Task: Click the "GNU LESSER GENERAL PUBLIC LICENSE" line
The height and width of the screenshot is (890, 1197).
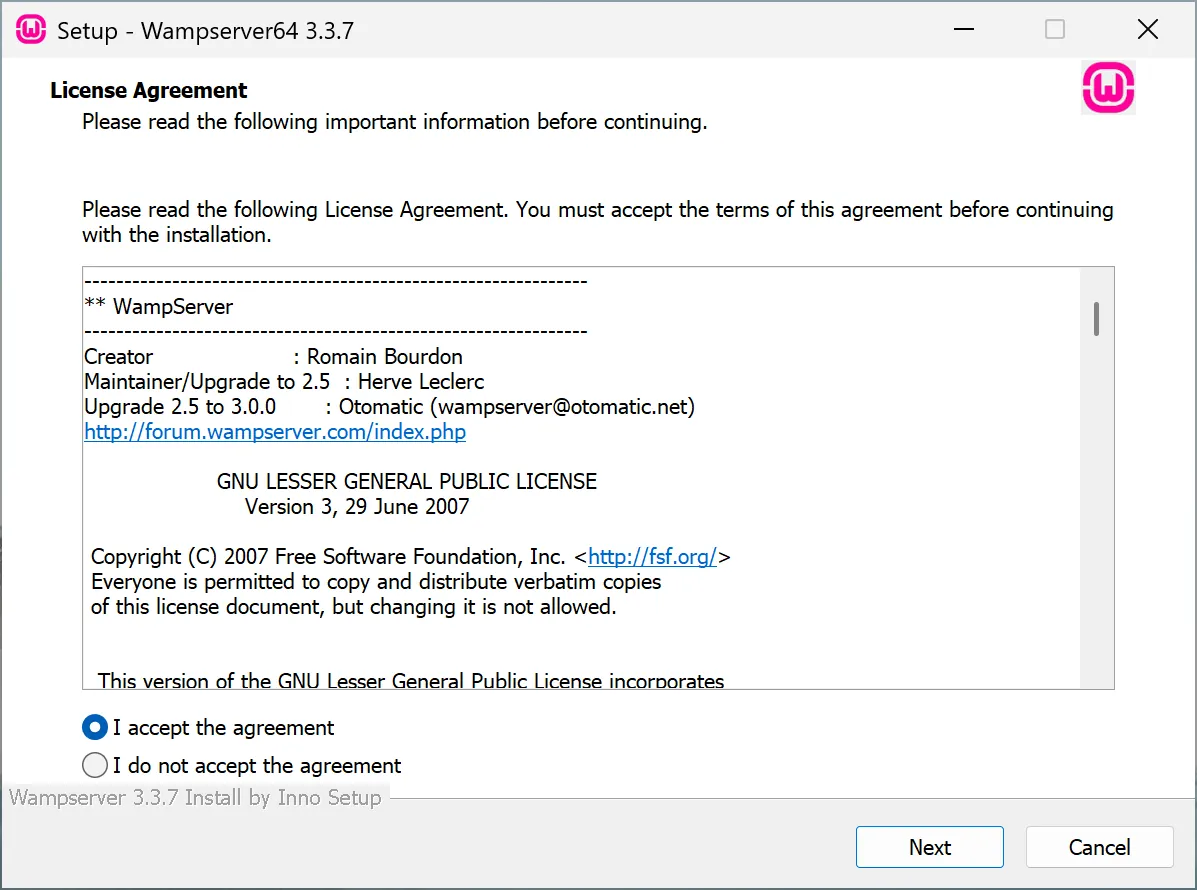Action: tap(406, 482)
